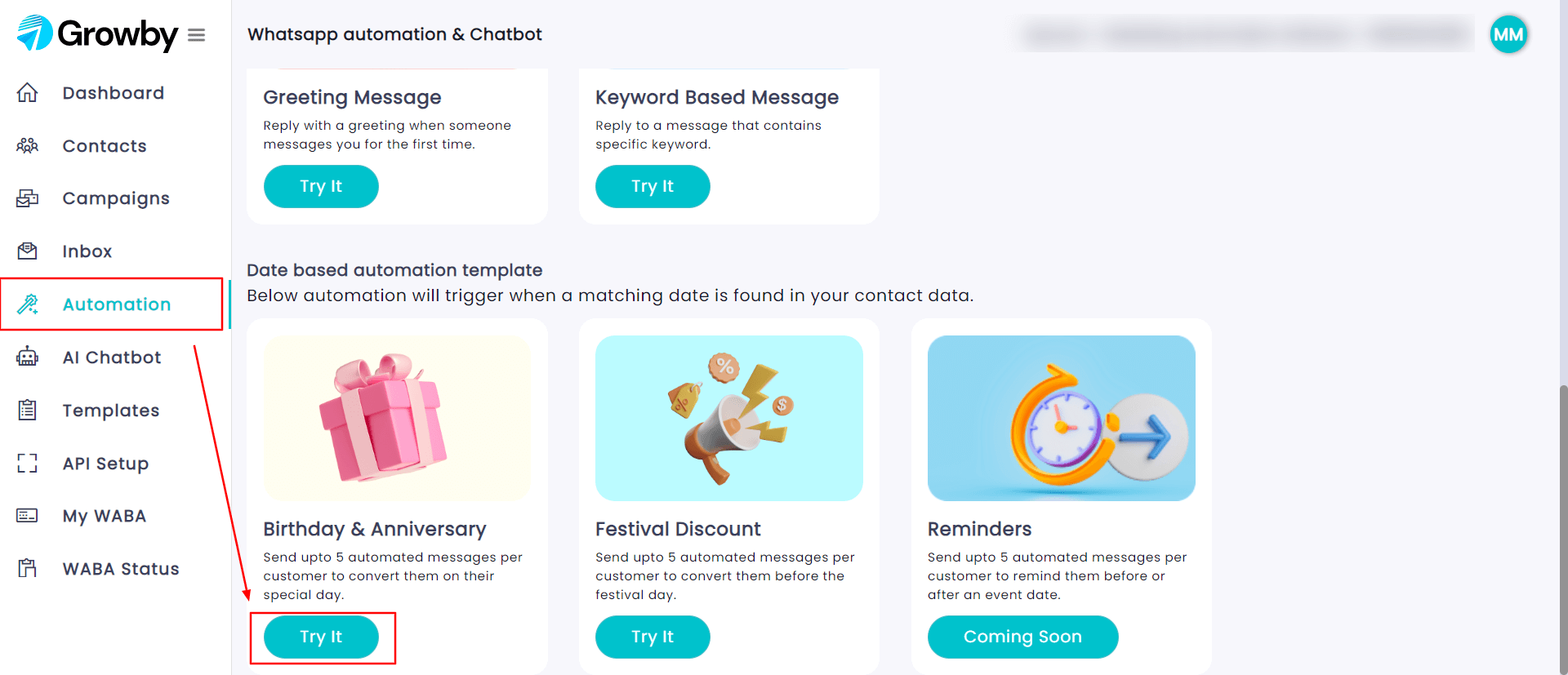Screen dimensions: 1568x675
Task: Open the Inbox envelope icon
Action: [27, 251]
